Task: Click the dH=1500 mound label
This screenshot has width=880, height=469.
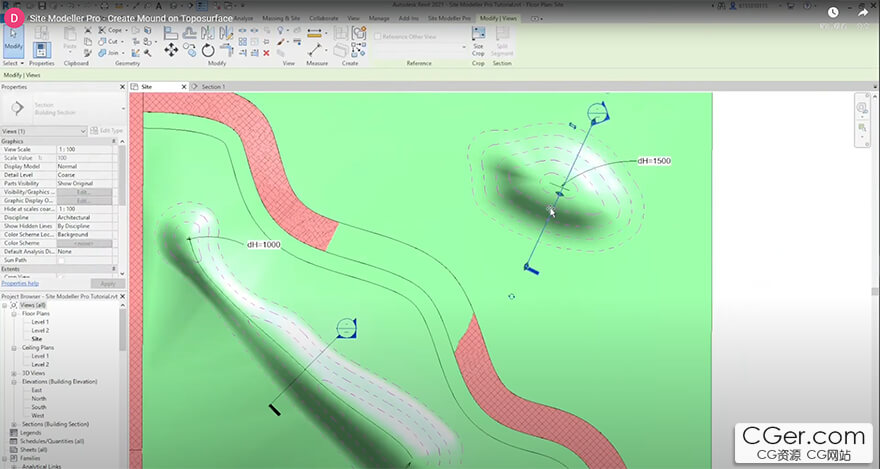Action: pyautogui.click(x=654, y=161)
